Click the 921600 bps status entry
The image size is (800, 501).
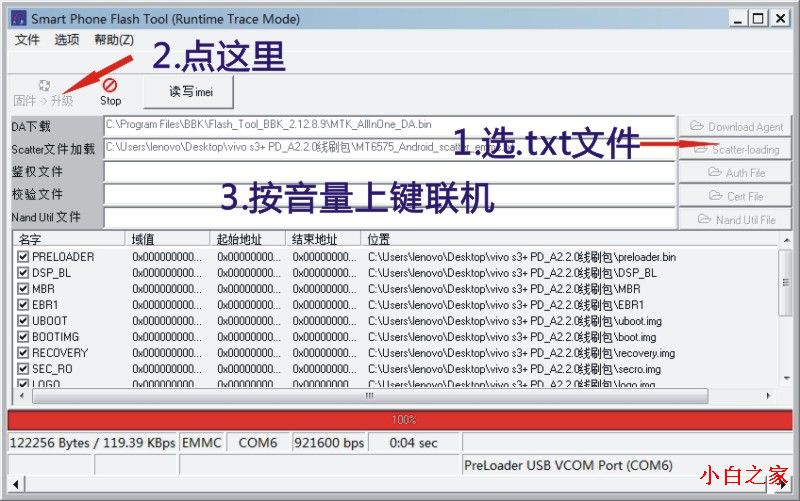(329, 443)
